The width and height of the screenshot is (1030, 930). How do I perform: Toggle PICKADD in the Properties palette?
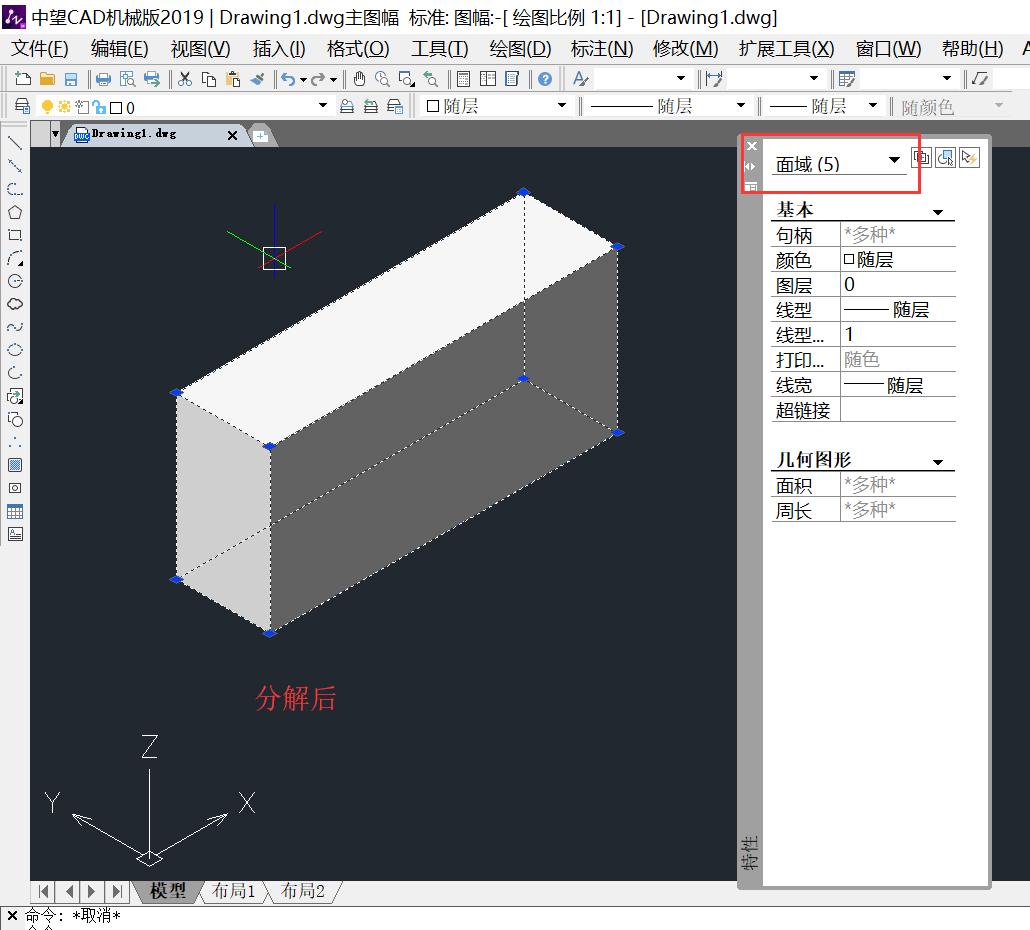click(x=921, y=157)
